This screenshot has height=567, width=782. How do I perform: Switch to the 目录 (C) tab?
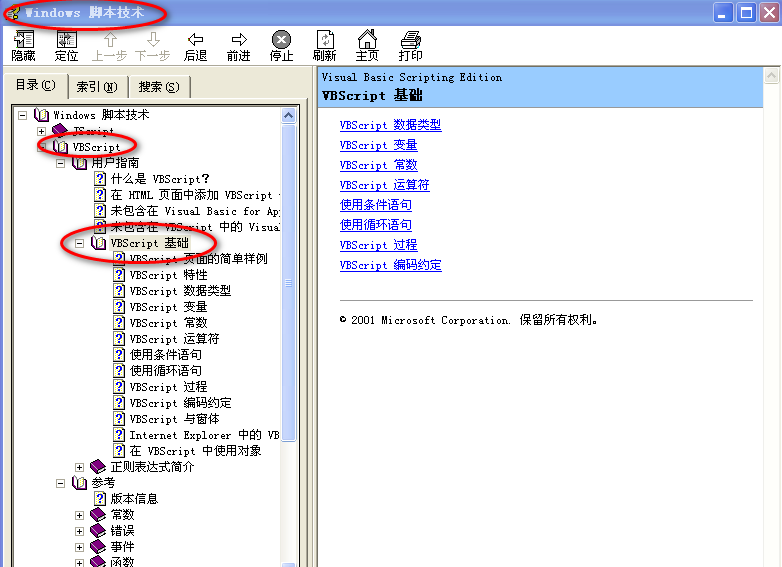tap(35, 85)
